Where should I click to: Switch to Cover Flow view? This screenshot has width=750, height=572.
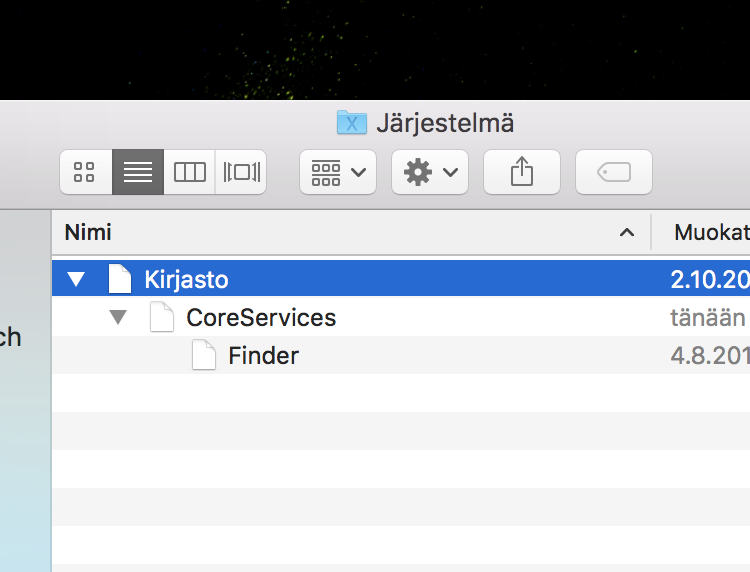point(241,172)
